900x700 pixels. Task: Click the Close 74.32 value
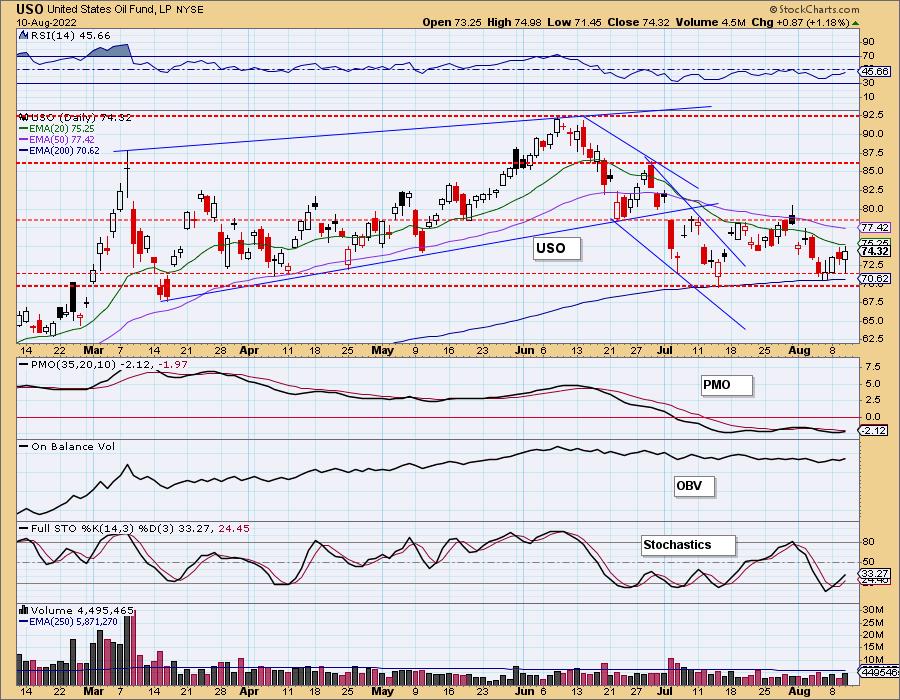(x=639, y=22)
